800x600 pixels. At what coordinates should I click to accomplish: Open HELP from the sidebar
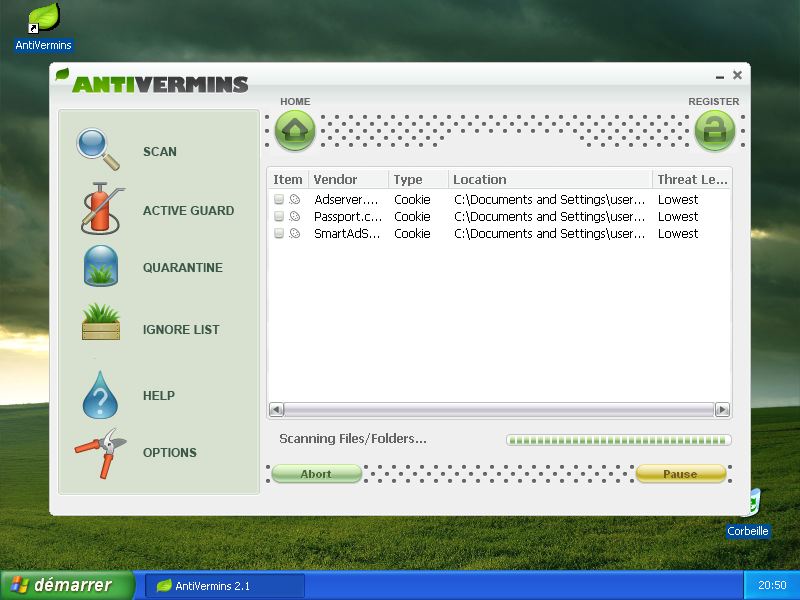click(159, 395)
